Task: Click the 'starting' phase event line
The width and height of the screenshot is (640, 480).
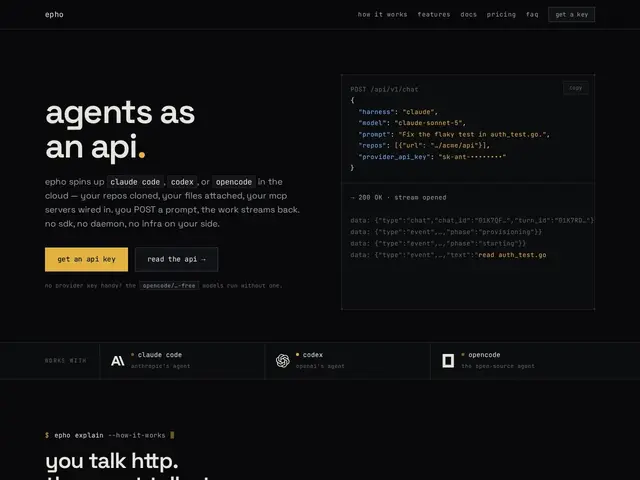Action: point(438,243)
